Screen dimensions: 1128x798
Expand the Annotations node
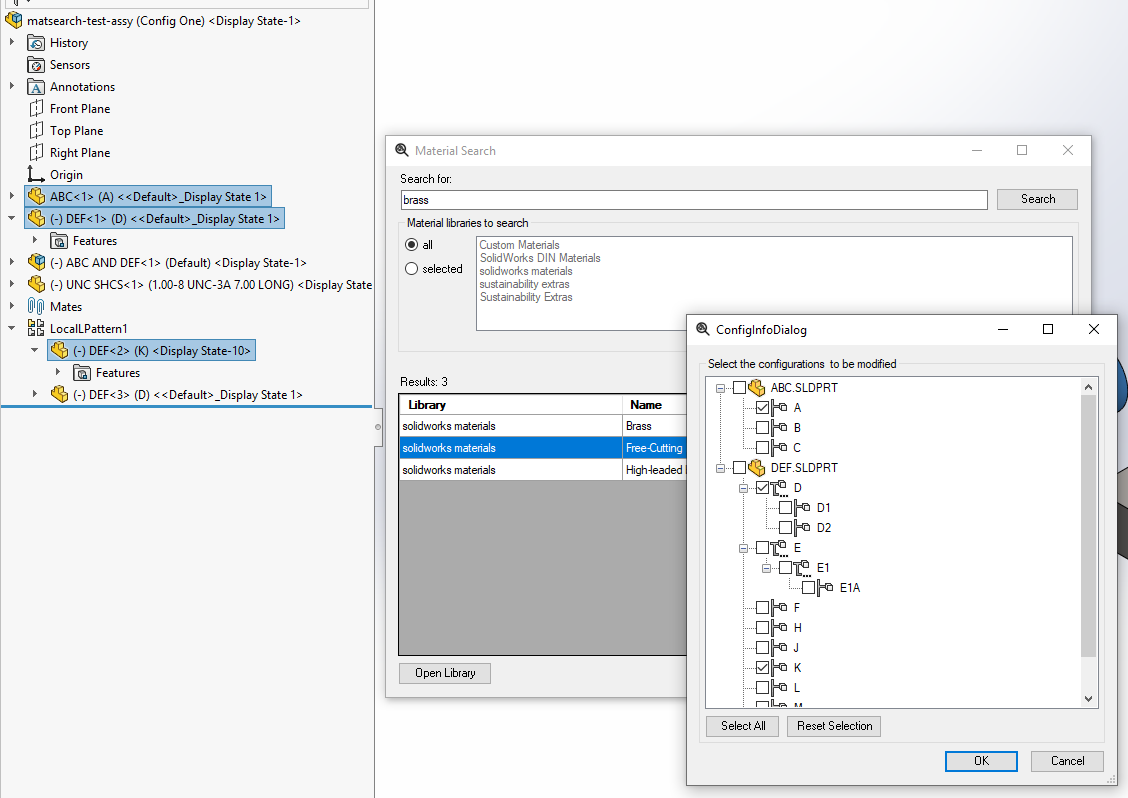tap(12, 86)
